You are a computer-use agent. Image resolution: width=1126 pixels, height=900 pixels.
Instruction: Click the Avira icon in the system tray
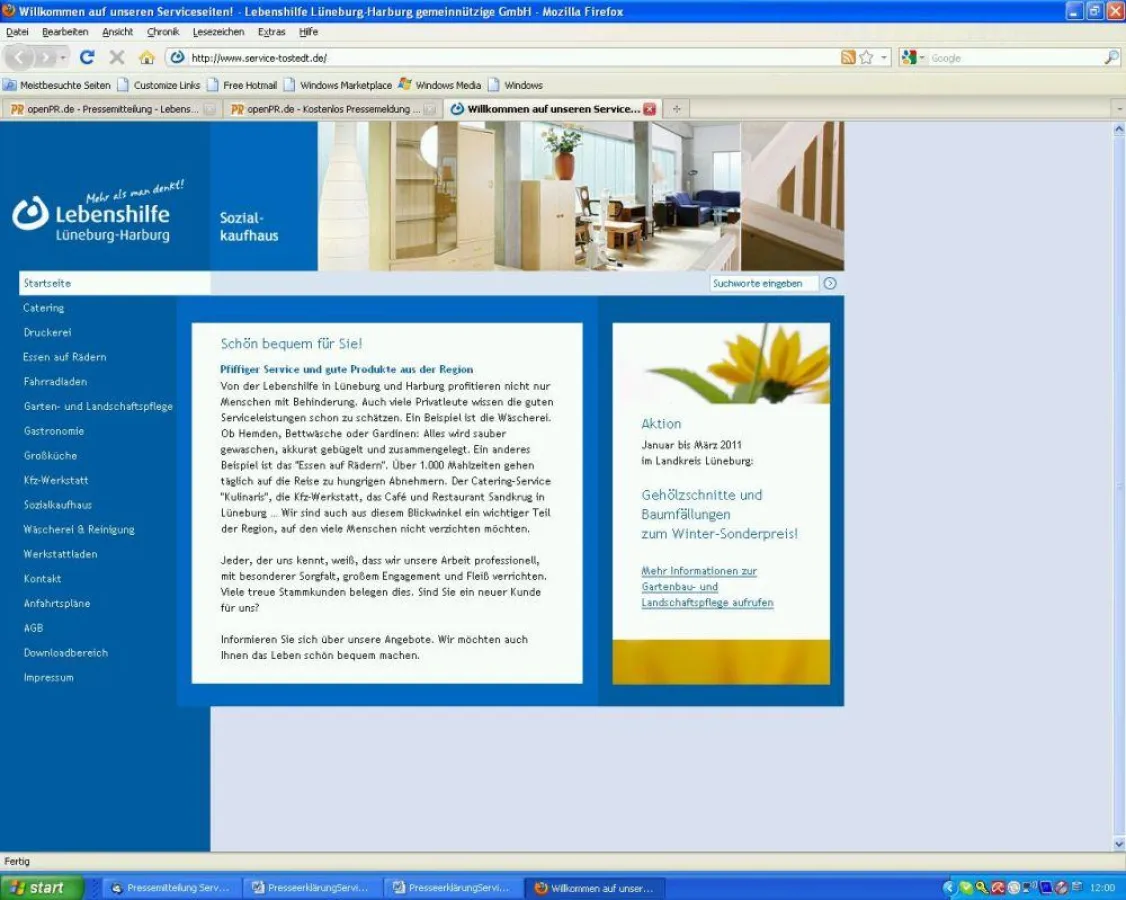(997, 888)
